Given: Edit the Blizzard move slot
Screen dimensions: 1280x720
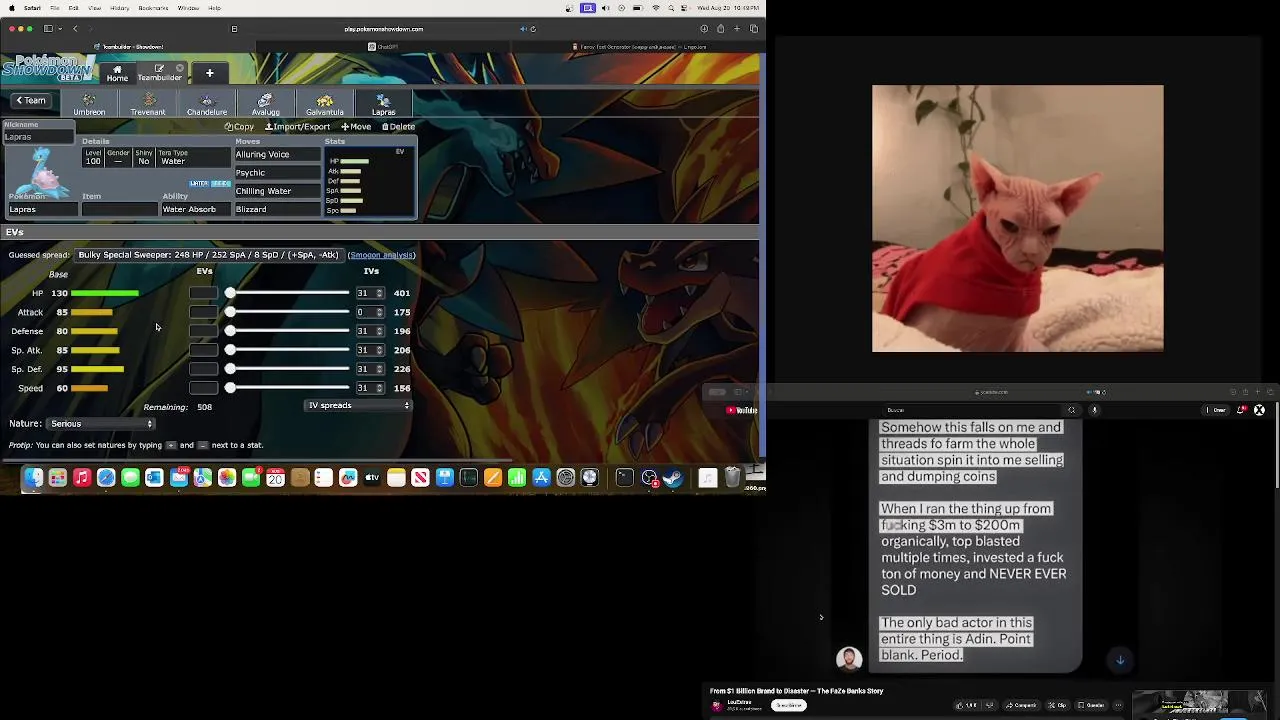Looking at the screenshot, I should click(x=277, y=209).
